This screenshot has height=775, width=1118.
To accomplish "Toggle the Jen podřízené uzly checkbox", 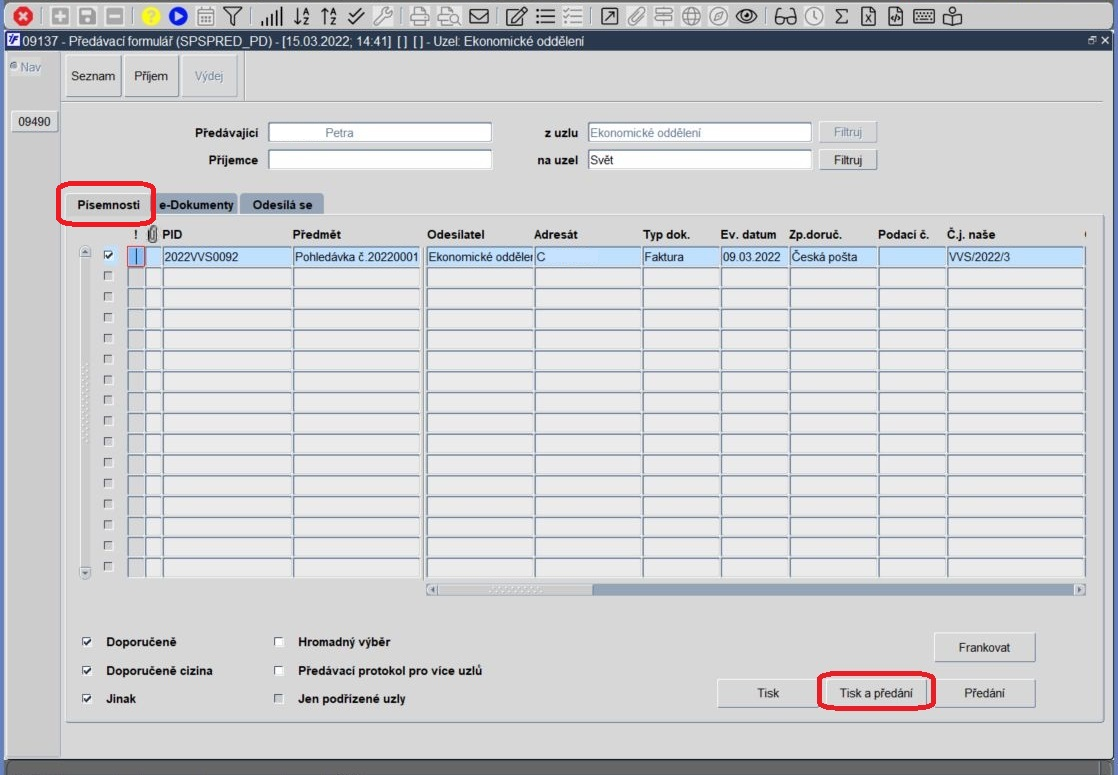I will point(279,699).
